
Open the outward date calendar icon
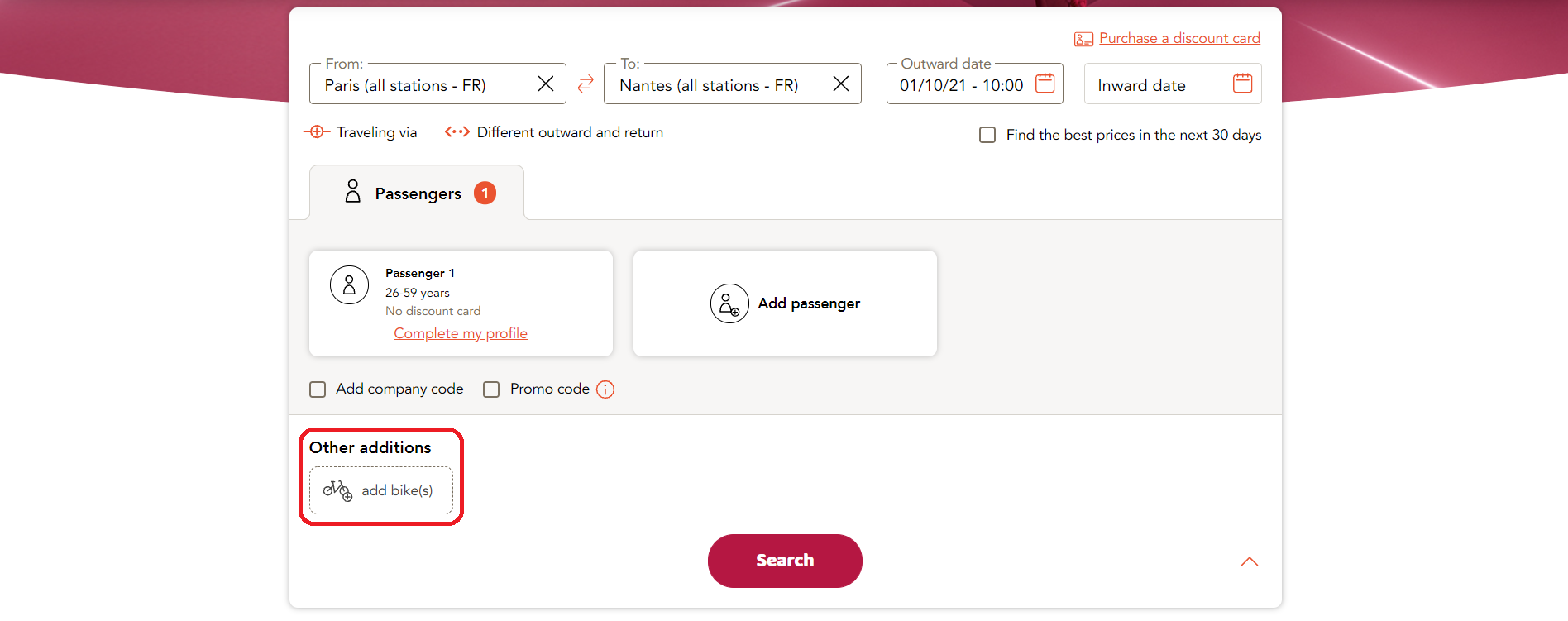pos(1045,84)
